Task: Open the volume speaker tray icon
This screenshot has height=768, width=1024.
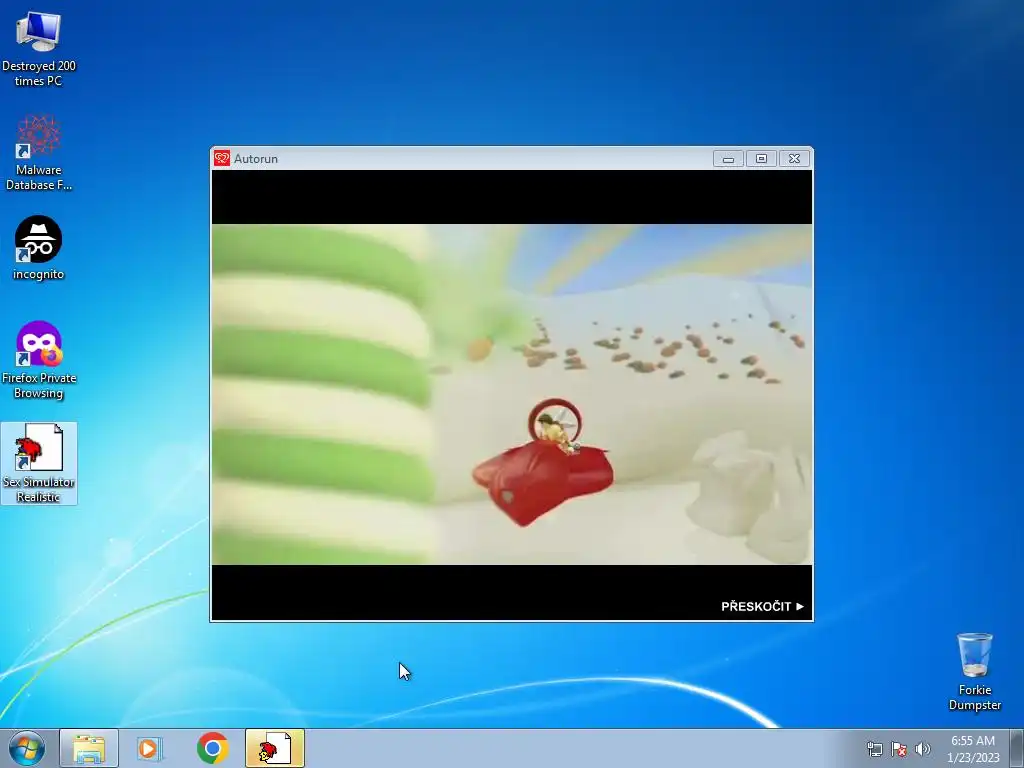Action: [922, 749]
